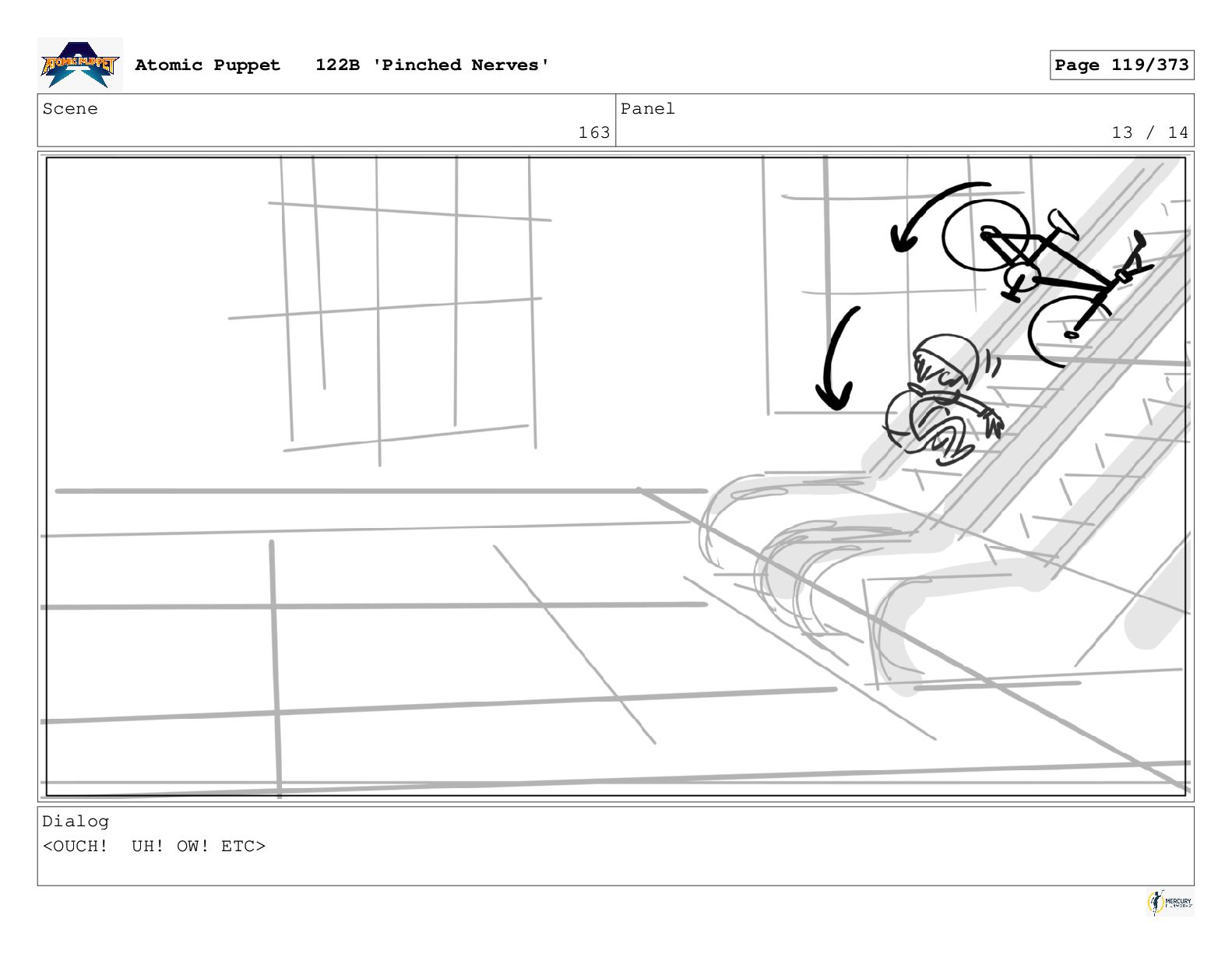The image size is (1232, 954).
Task: Click the Scene label
Action: (70, 109)
